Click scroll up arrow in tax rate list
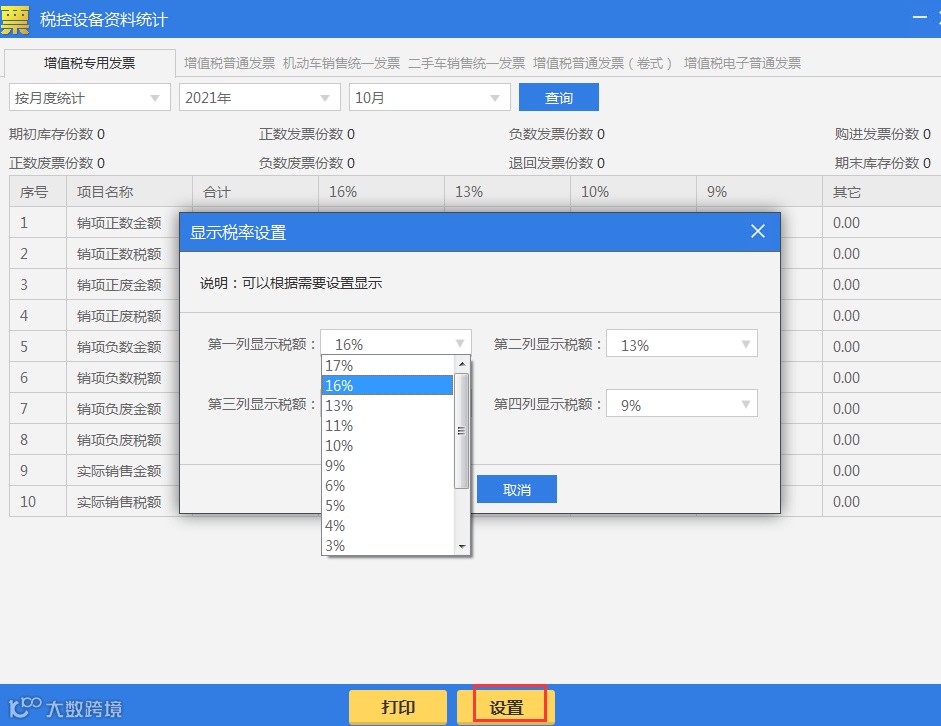The width and height of the screenshot is (941, 726). tap(461, 364)
